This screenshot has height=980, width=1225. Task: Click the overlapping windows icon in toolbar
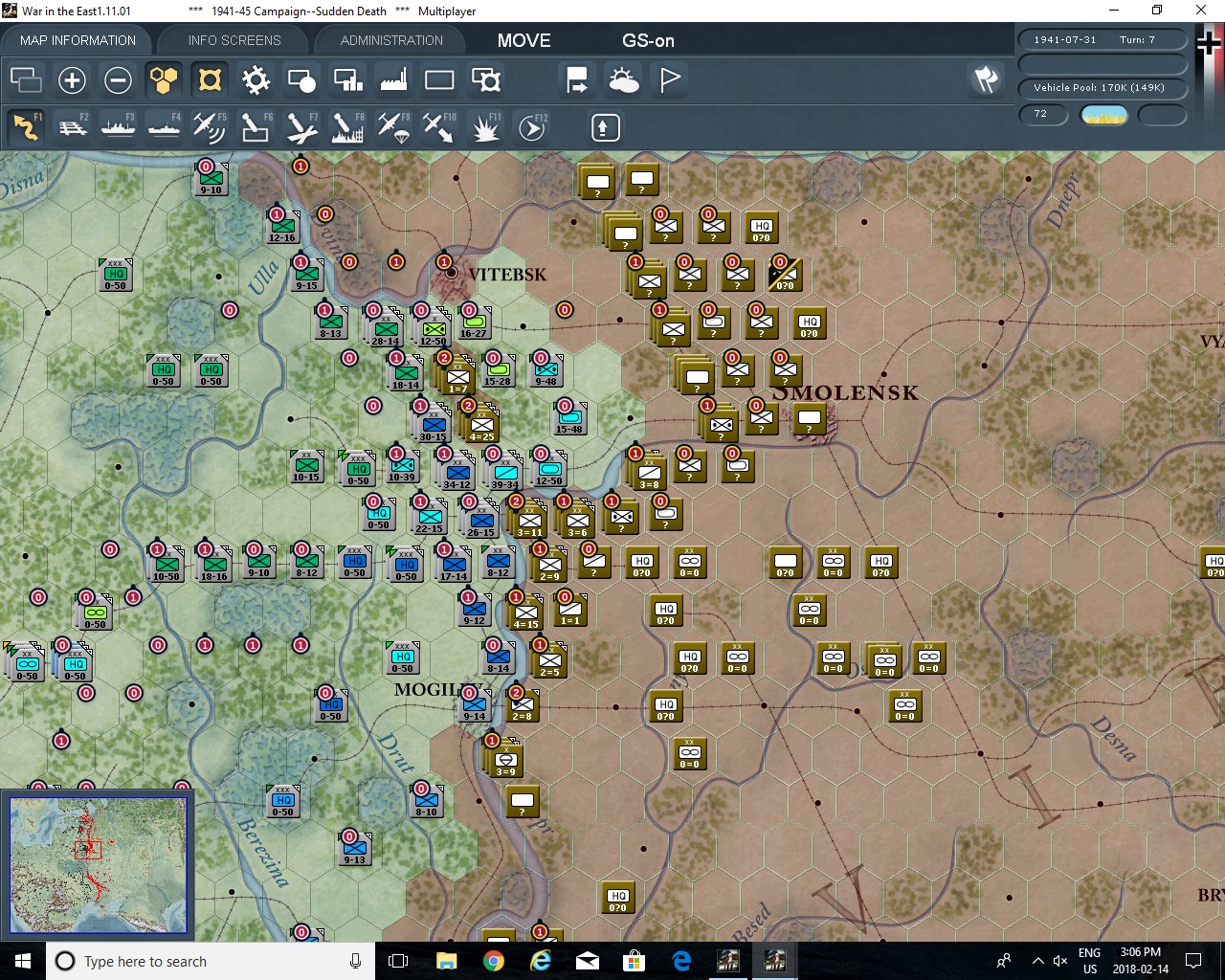(26, 79)
